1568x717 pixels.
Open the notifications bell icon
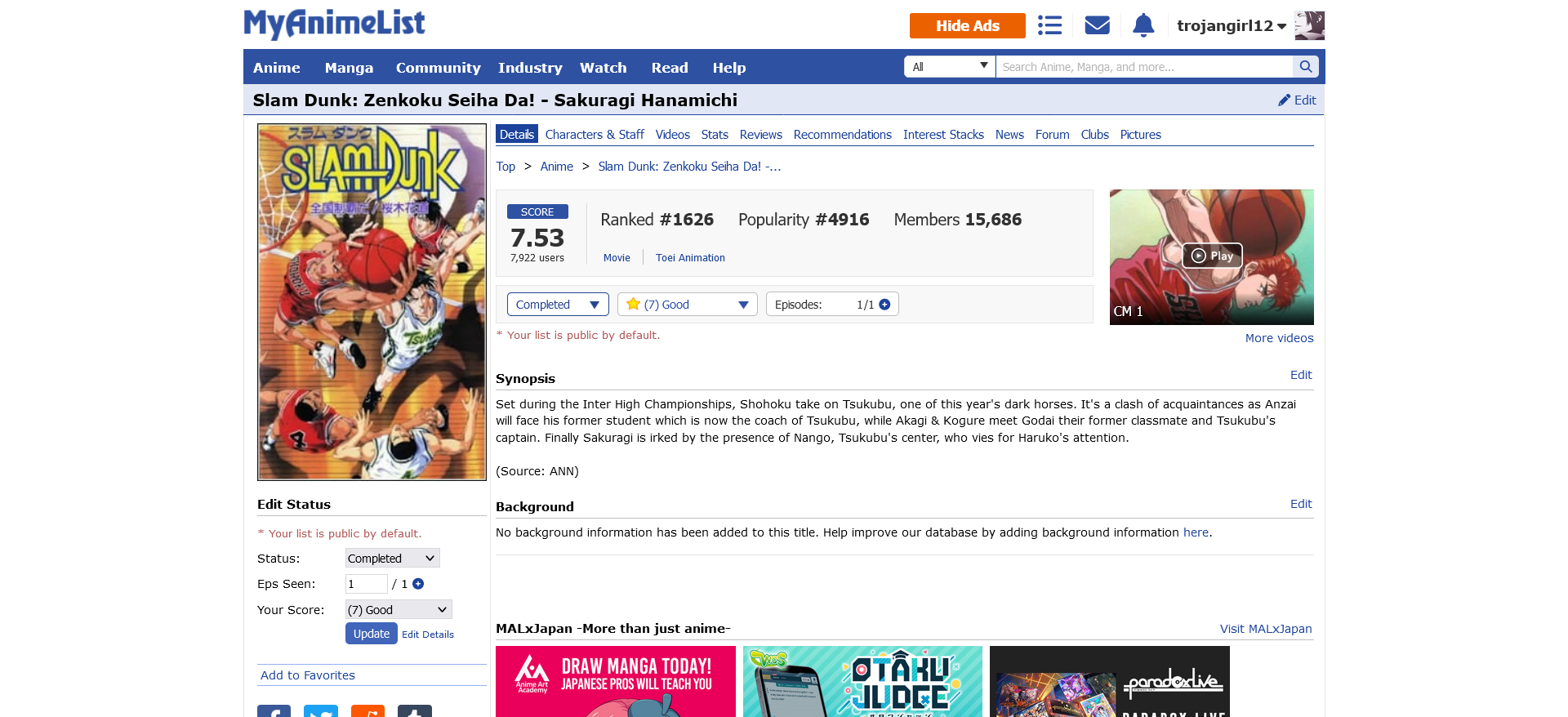(1143, 25)
